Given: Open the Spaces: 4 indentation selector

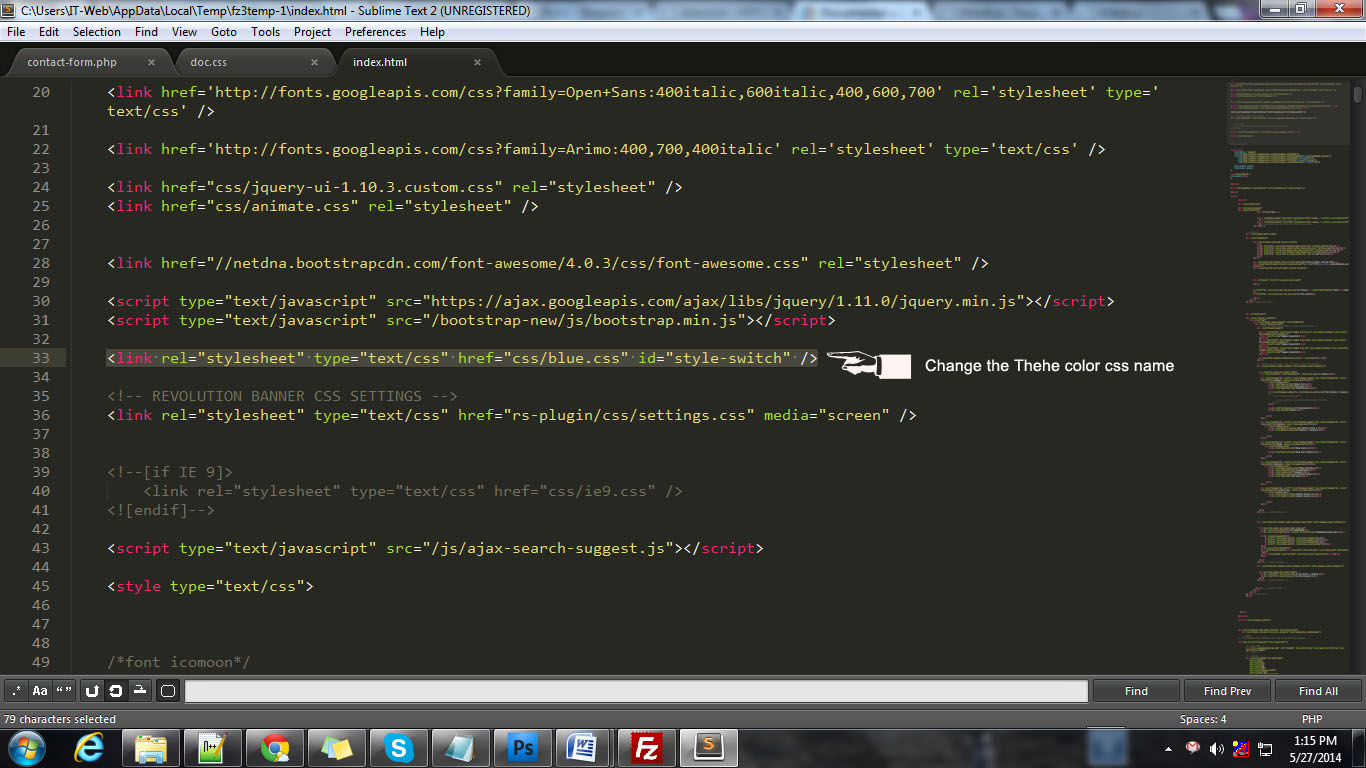Looking at the screenshot, I should (x=1202, y=719).
